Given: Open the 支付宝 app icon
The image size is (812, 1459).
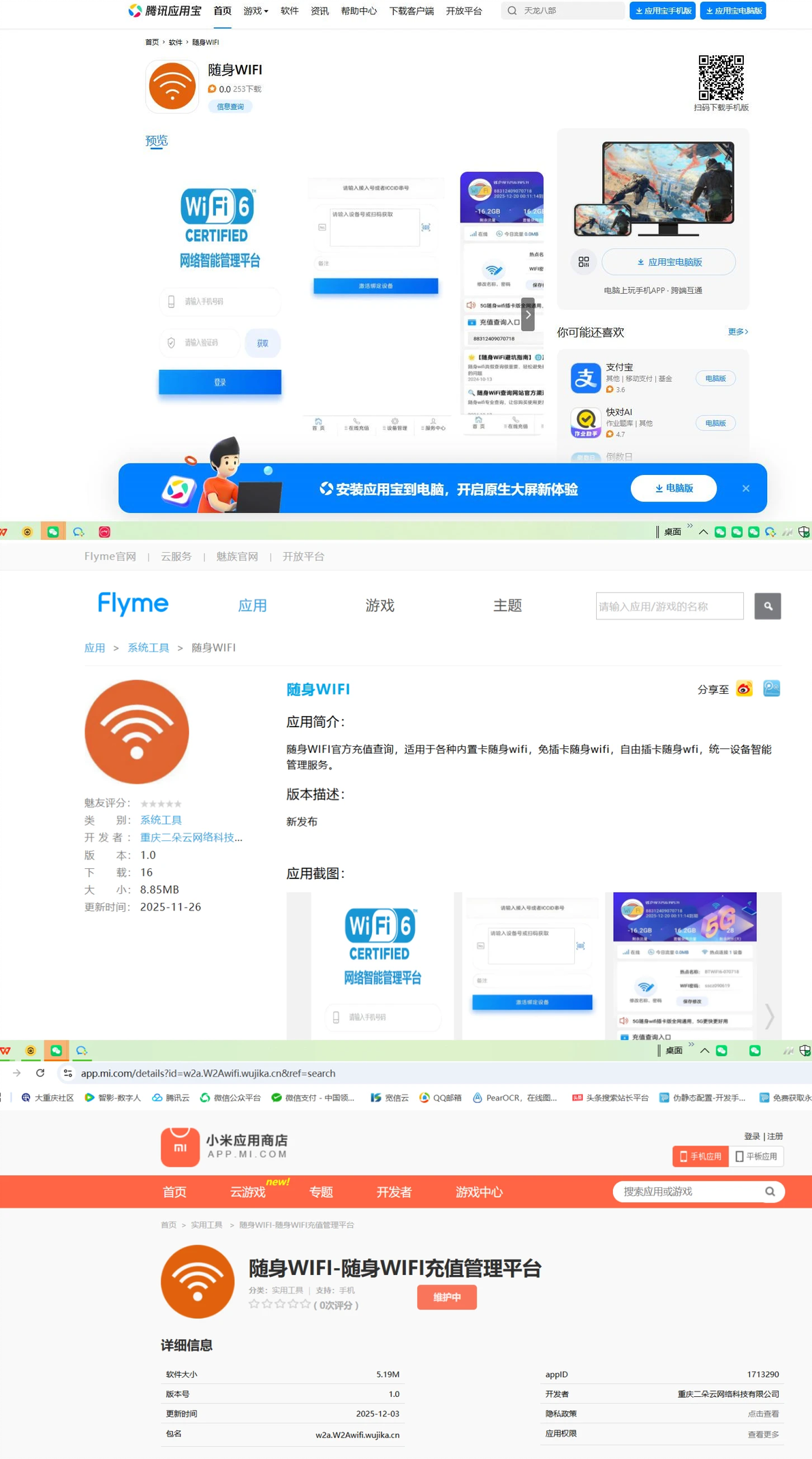Looking at the screenshot, I should point(585,378).
